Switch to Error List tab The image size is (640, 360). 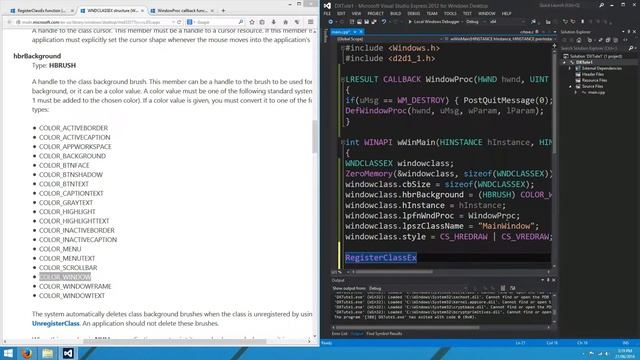(x=340, y=333)
